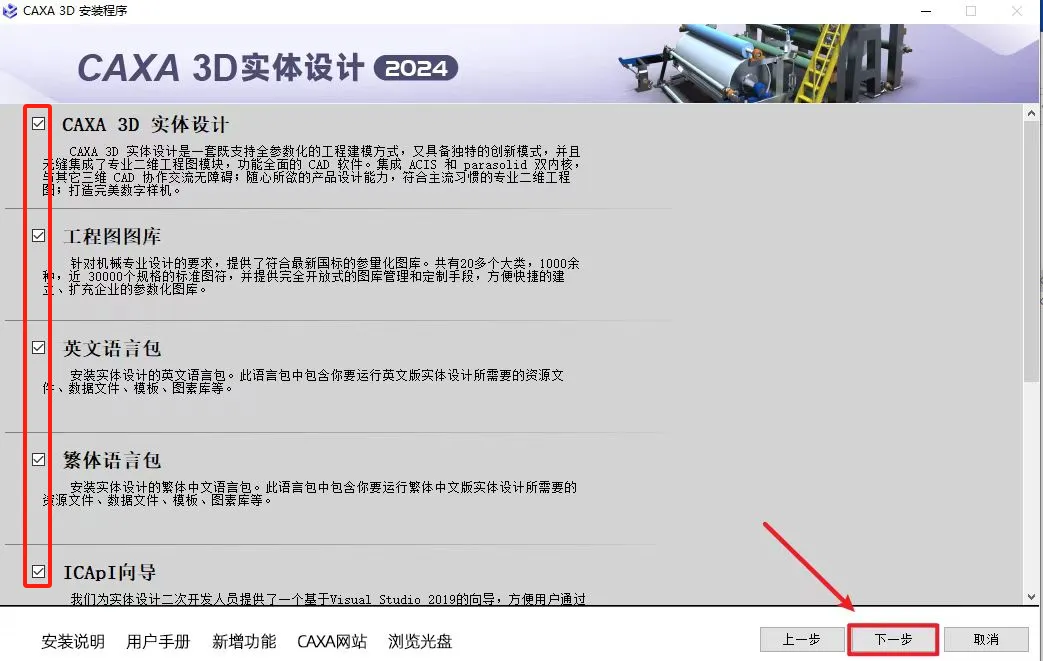Go back with the 上一步 button
Screen dimensions: 1043x661
coord(801,640)
